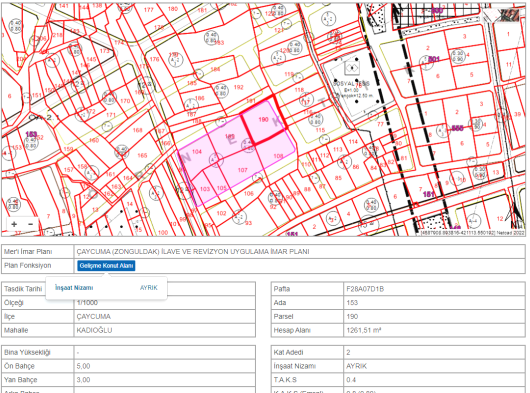The height and width of the screenshot is (393, 530).
Task: Zoom in with the map plus button
Action: [x=14, y=224]
